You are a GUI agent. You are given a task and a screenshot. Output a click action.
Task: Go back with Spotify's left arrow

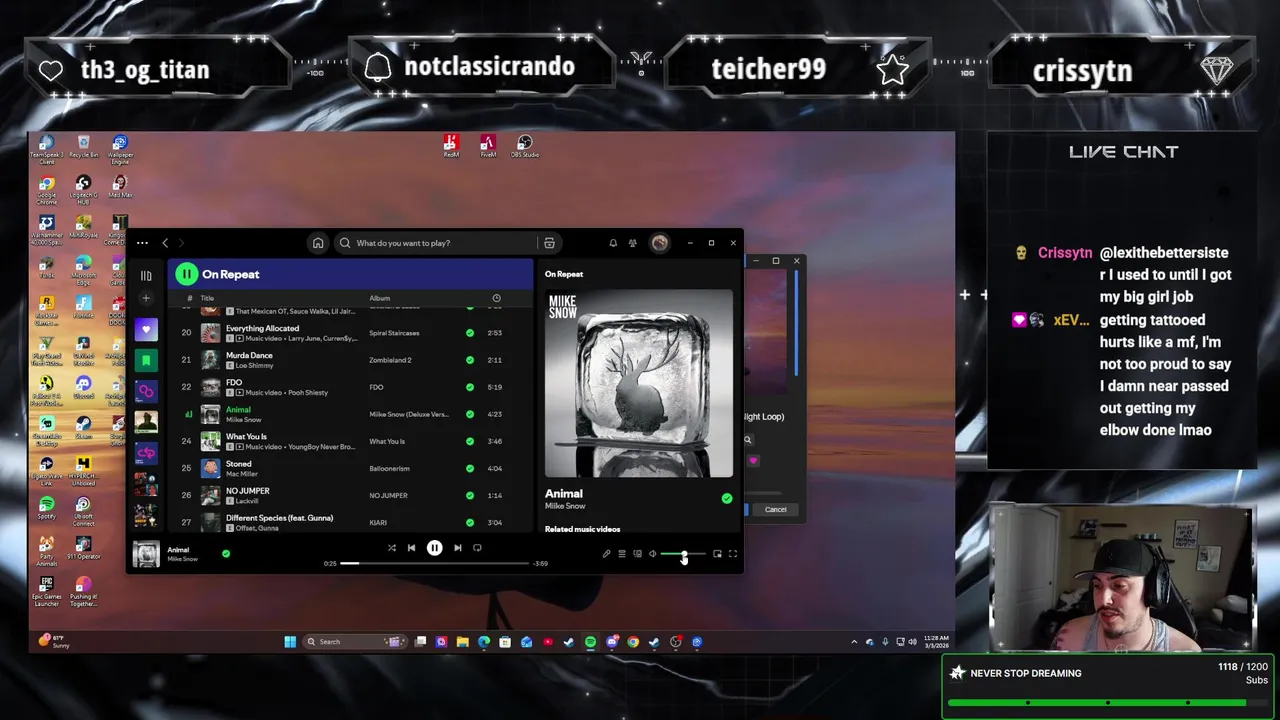165,243
